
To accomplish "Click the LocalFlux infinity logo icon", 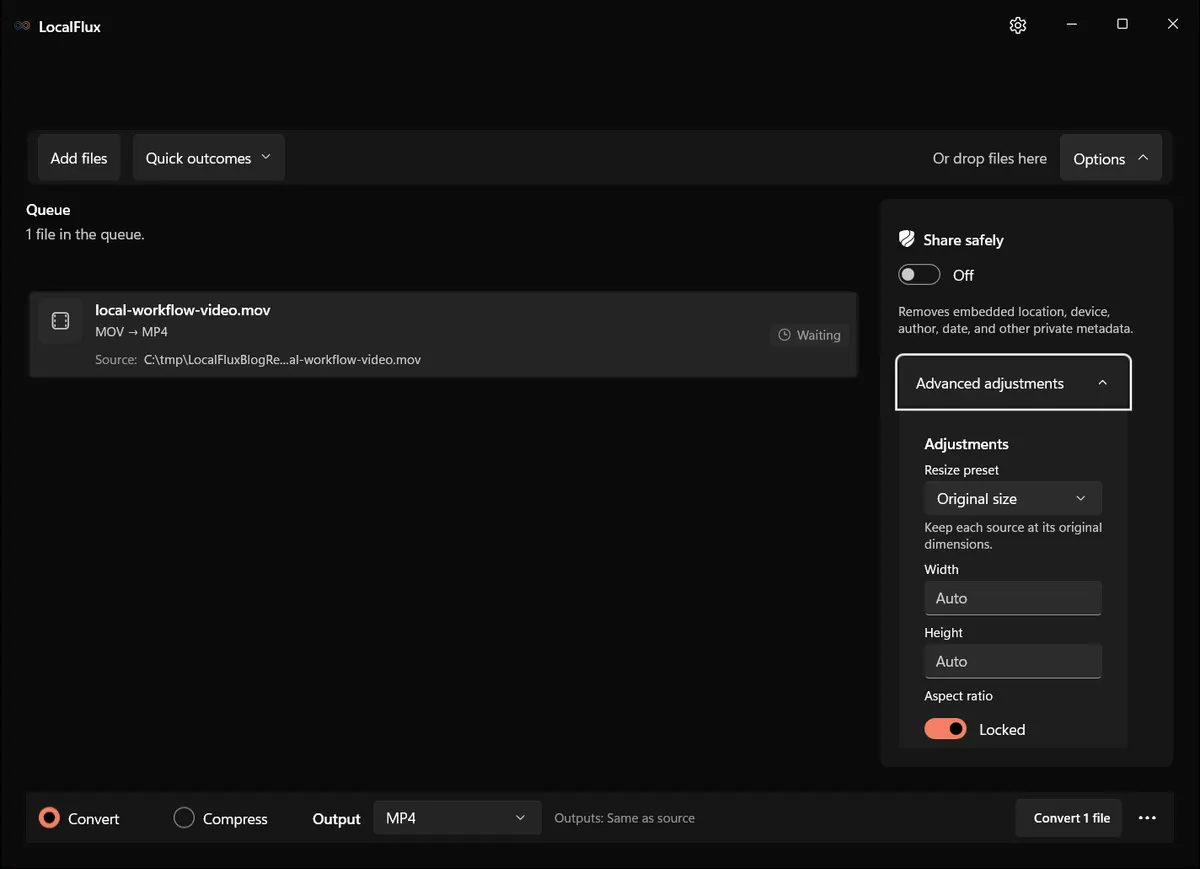I will pos(22,26).
